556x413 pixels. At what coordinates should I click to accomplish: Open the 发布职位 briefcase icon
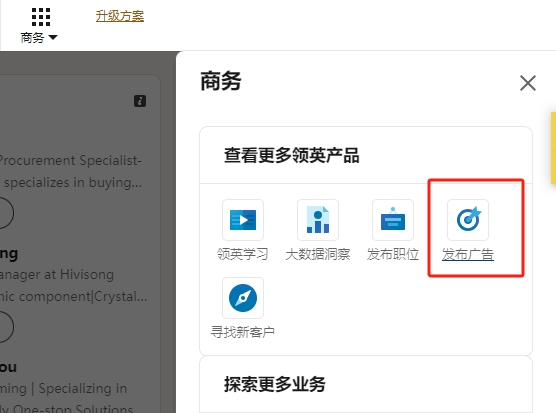click(x=393, y=220)
